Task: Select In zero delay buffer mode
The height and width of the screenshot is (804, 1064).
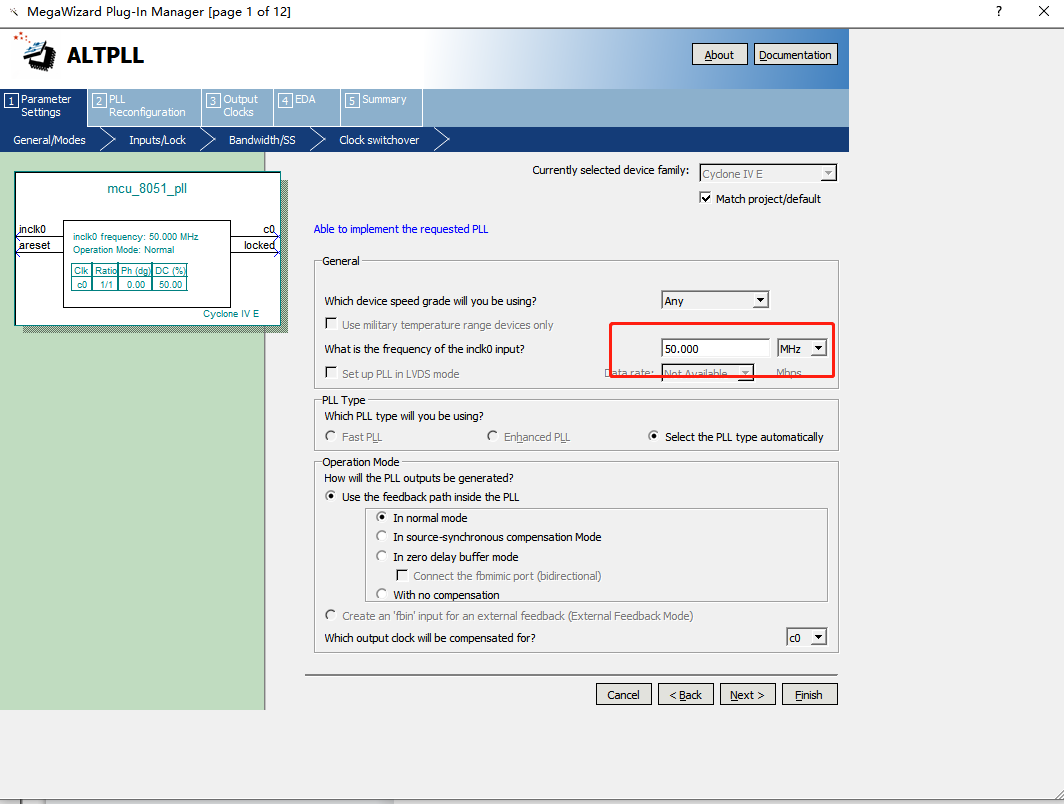Action: pyautogui.click(x=382, y=556)
